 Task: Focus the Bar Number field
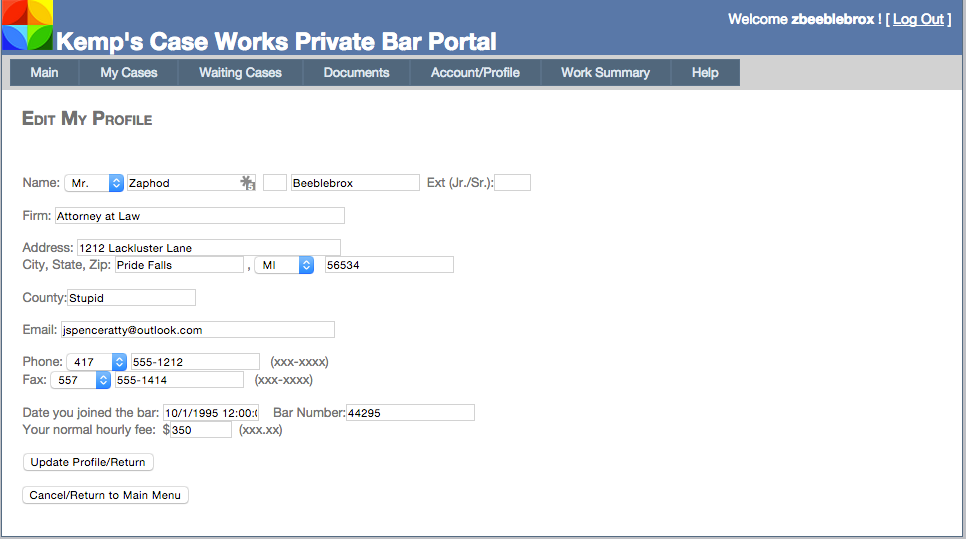pos(410,413)
